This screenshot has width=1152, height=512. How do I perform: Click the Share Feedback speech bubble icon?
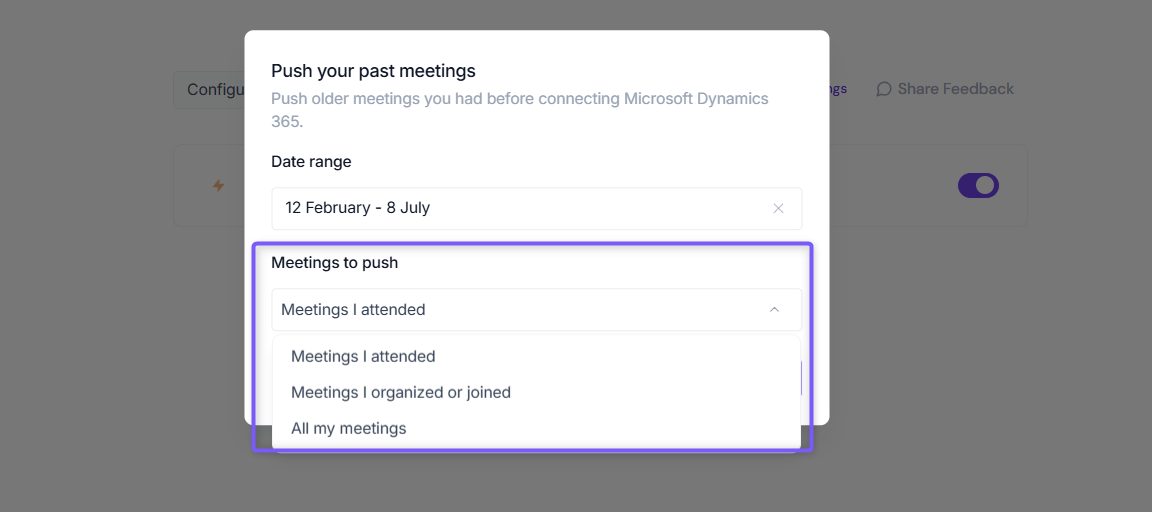pos(884,89)
